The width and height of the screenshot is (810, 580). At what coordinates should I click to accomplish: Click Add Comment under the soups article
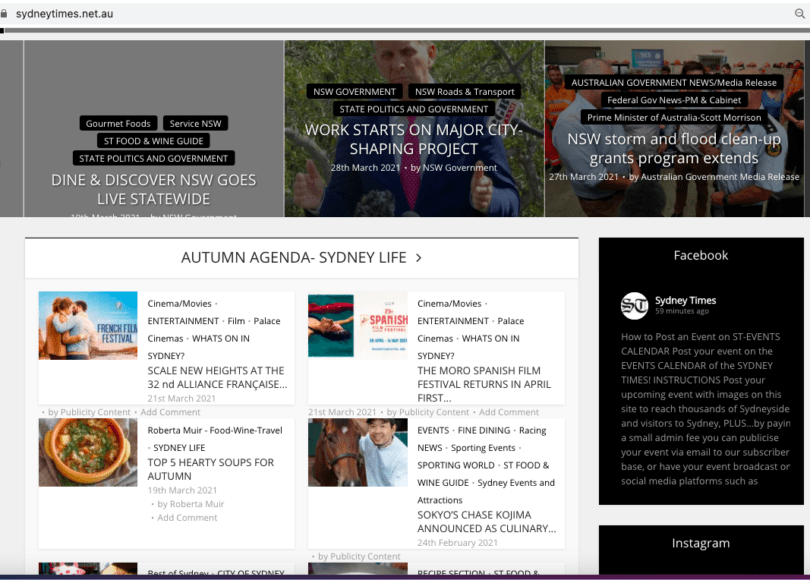point(187,518)
